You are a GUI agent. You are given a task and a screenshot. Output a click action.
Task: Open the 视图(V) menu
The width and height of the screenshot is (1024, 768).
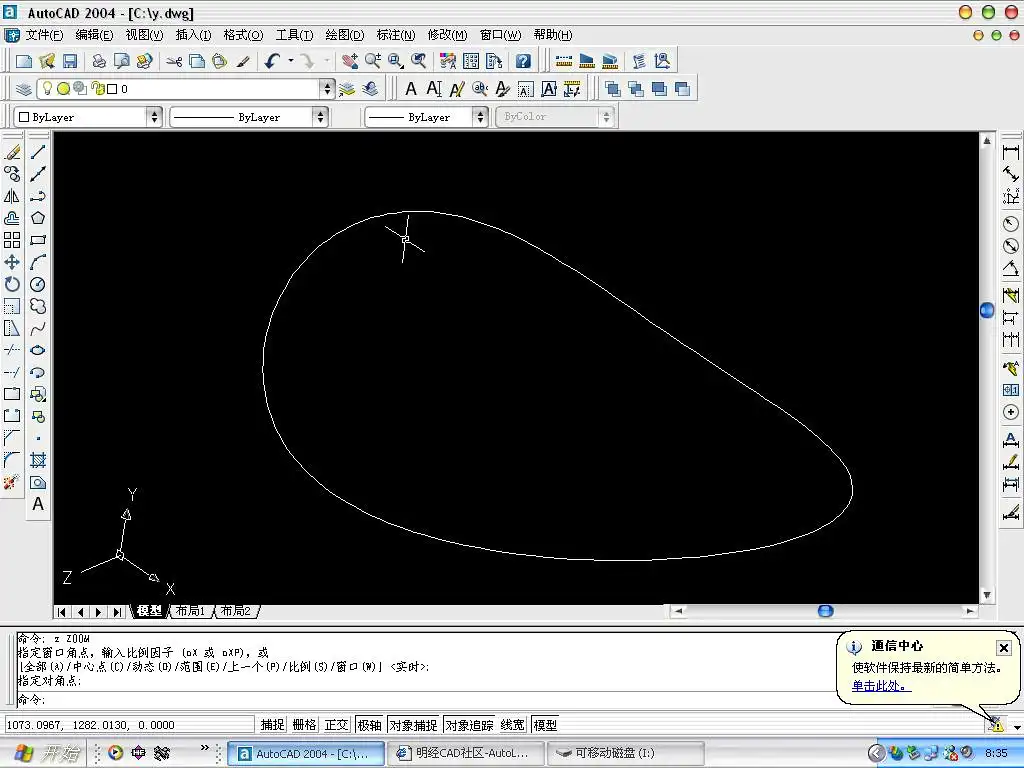[x=144, y=35]
